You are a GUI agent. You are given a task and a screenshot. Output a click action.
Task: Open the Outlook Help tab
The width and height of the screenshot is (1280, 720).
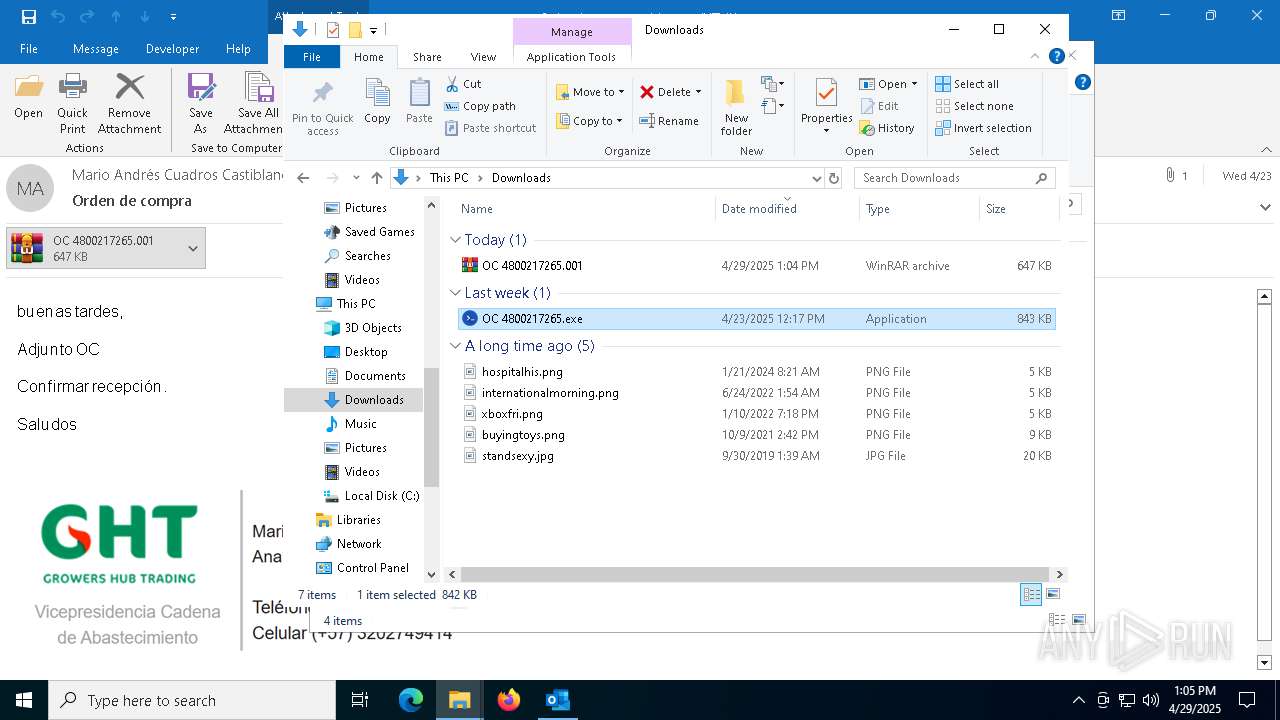point(238,49)
